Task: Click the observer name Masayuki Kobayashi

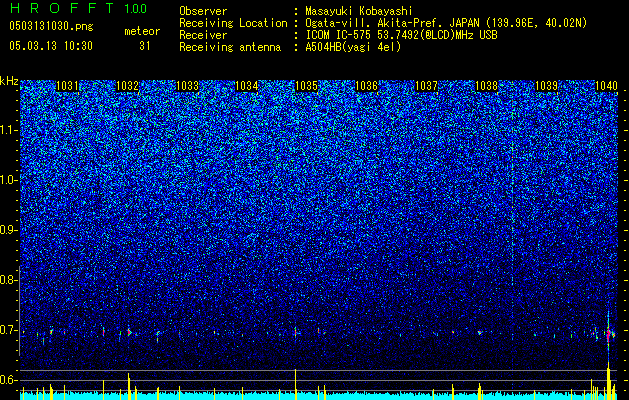Action: click(x=359, y=12)
